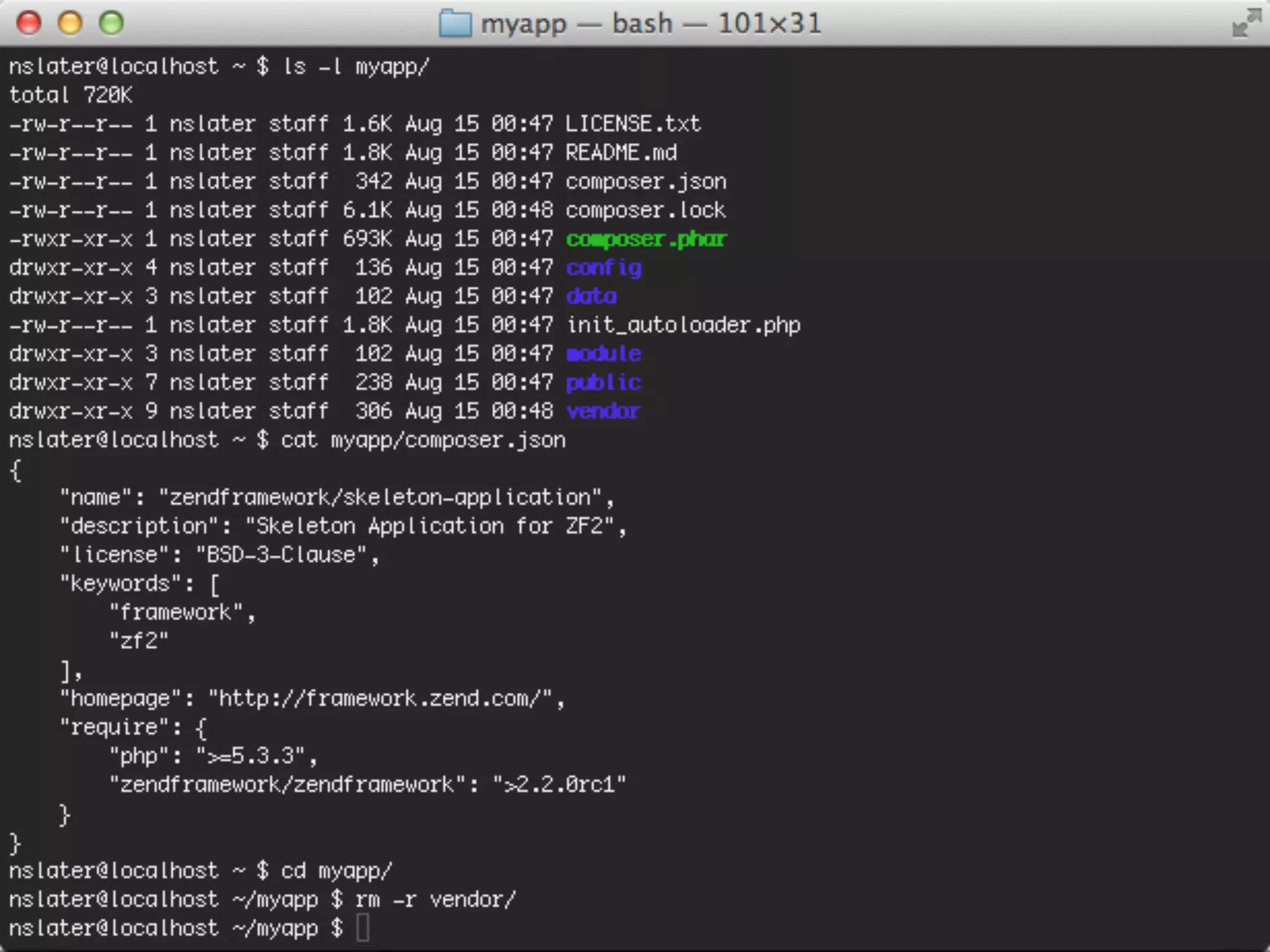This screenshot has width=1270, height=952.
Task: Click the init_autoloader.php filename
Action: point(683,325)
